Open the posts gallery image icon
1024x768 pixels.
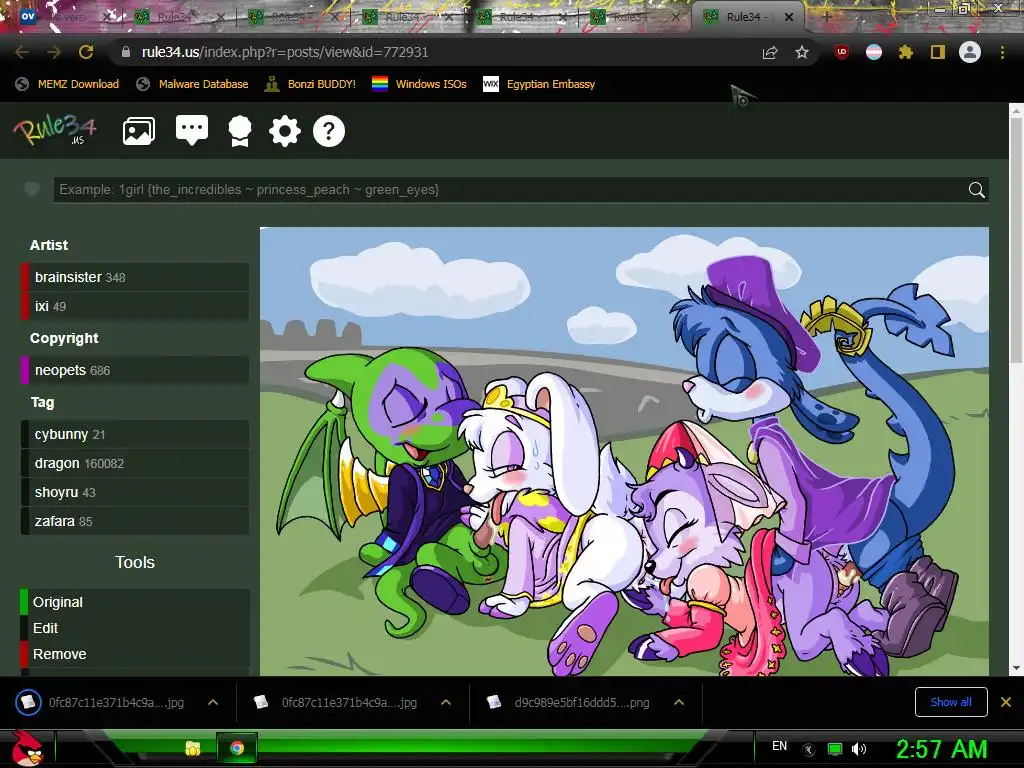(x=139, y=131)
